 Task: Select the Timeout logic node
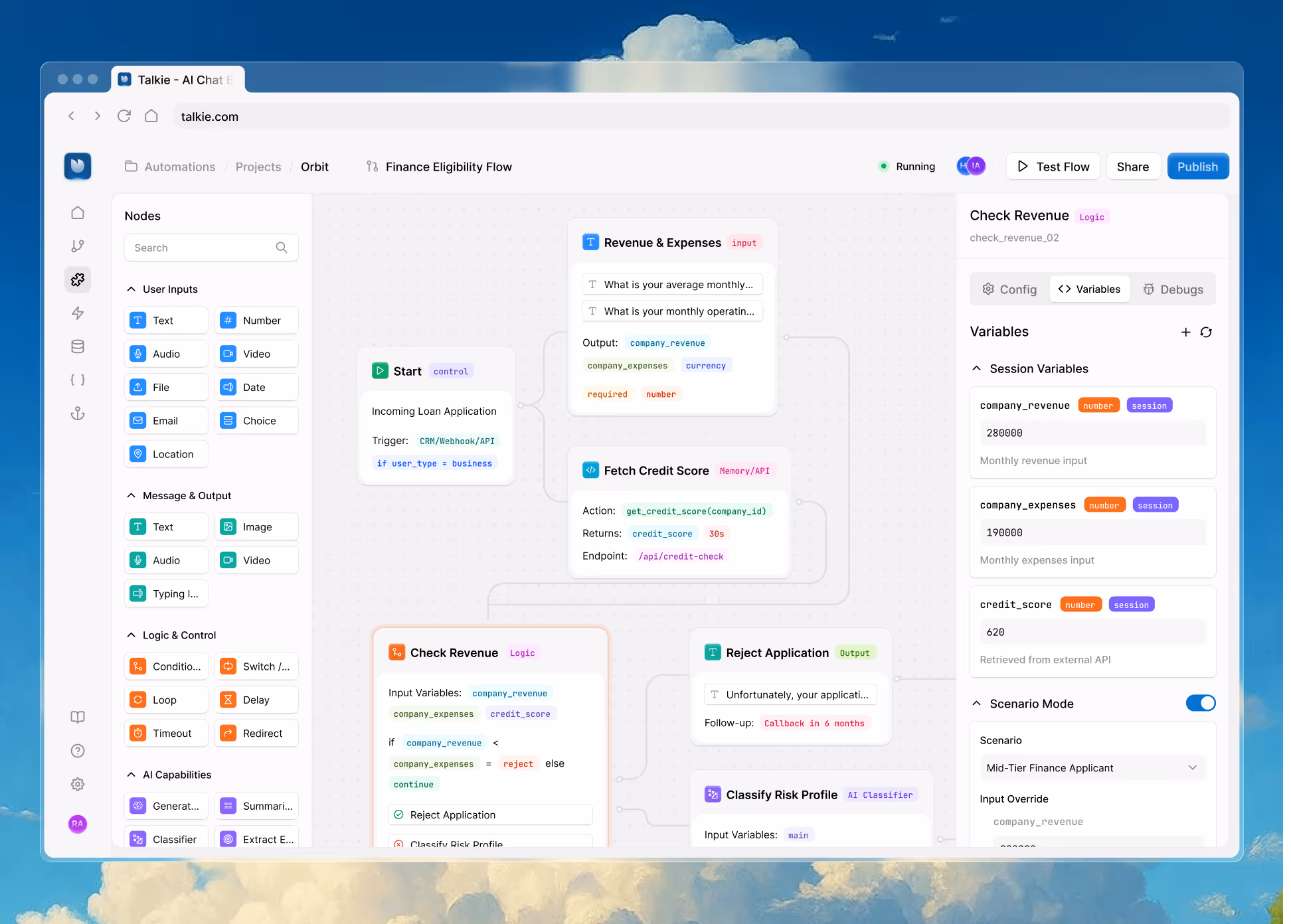(166, 733)
